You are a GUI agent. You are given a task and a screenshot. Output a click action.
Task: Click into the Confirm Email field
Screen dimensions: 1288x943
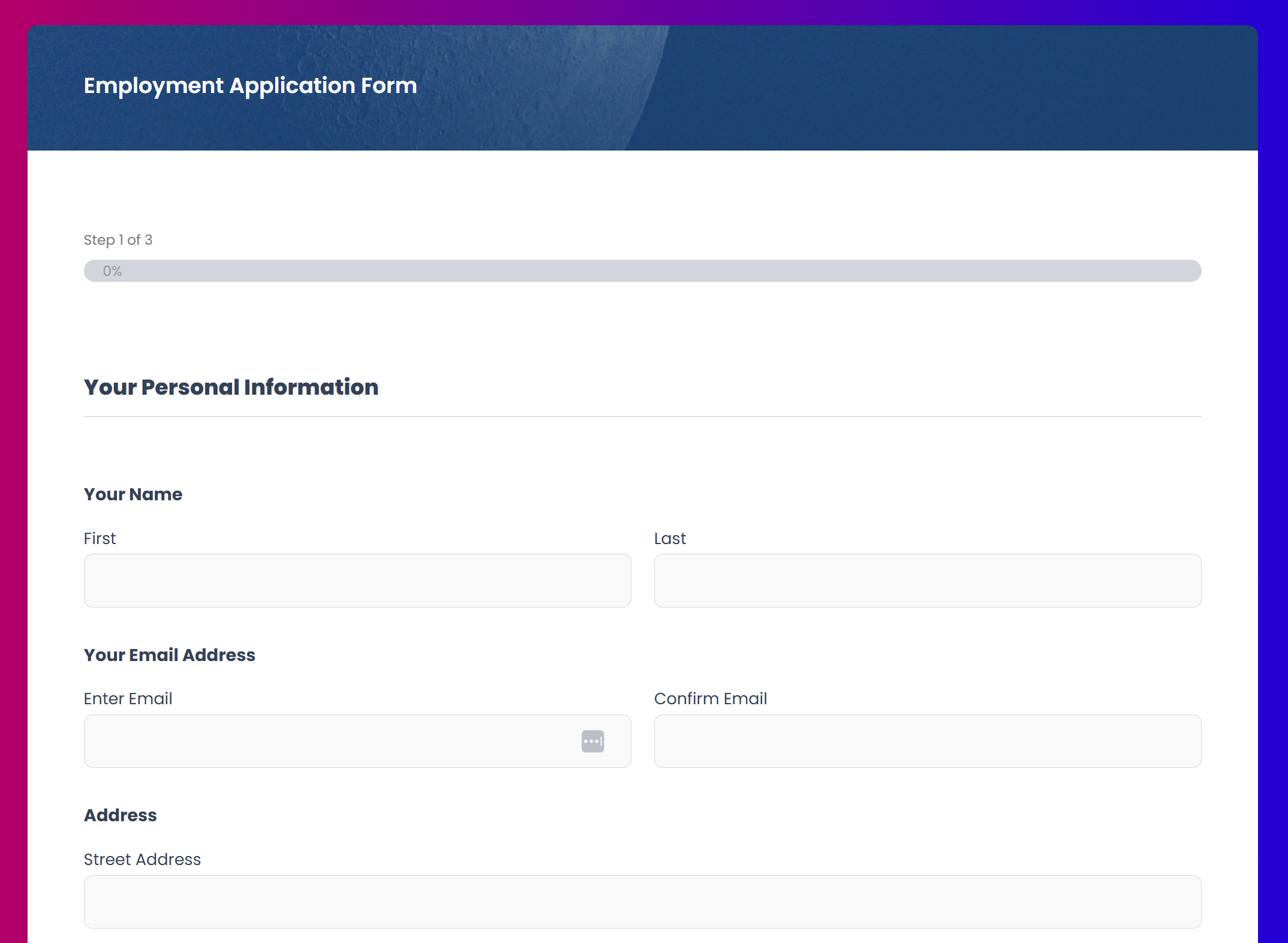(x=927, y=741)
